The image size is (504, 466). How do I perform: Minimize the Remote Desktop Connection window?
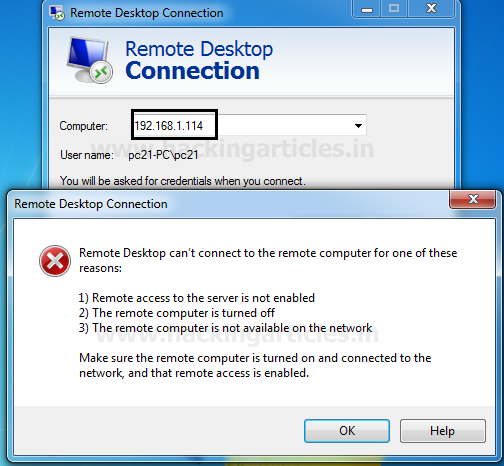[x=367, y=9]
